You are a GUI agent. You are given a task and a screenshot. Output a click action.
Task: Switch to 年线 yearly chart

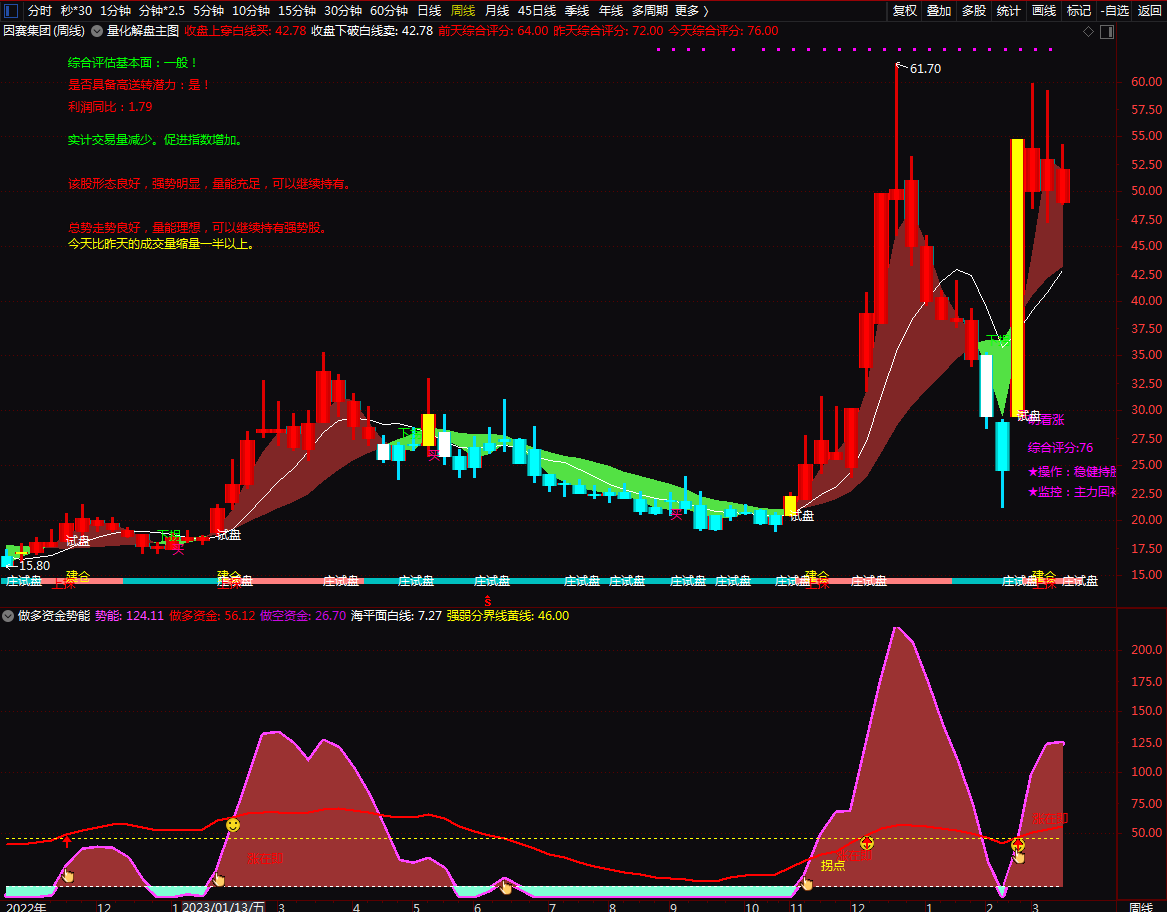click(611, 10)
